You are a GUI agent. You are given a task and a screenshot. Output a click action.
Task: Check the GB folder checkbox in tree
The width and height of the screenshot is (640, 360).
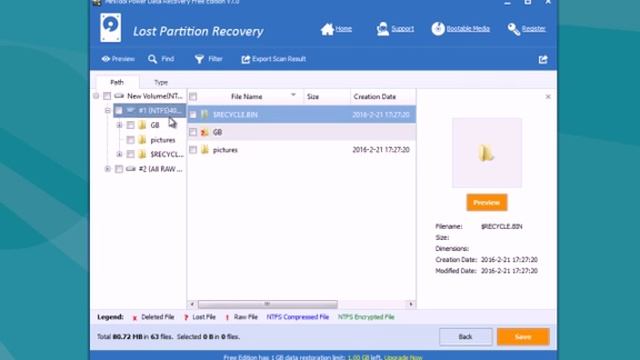click(130, 125)
